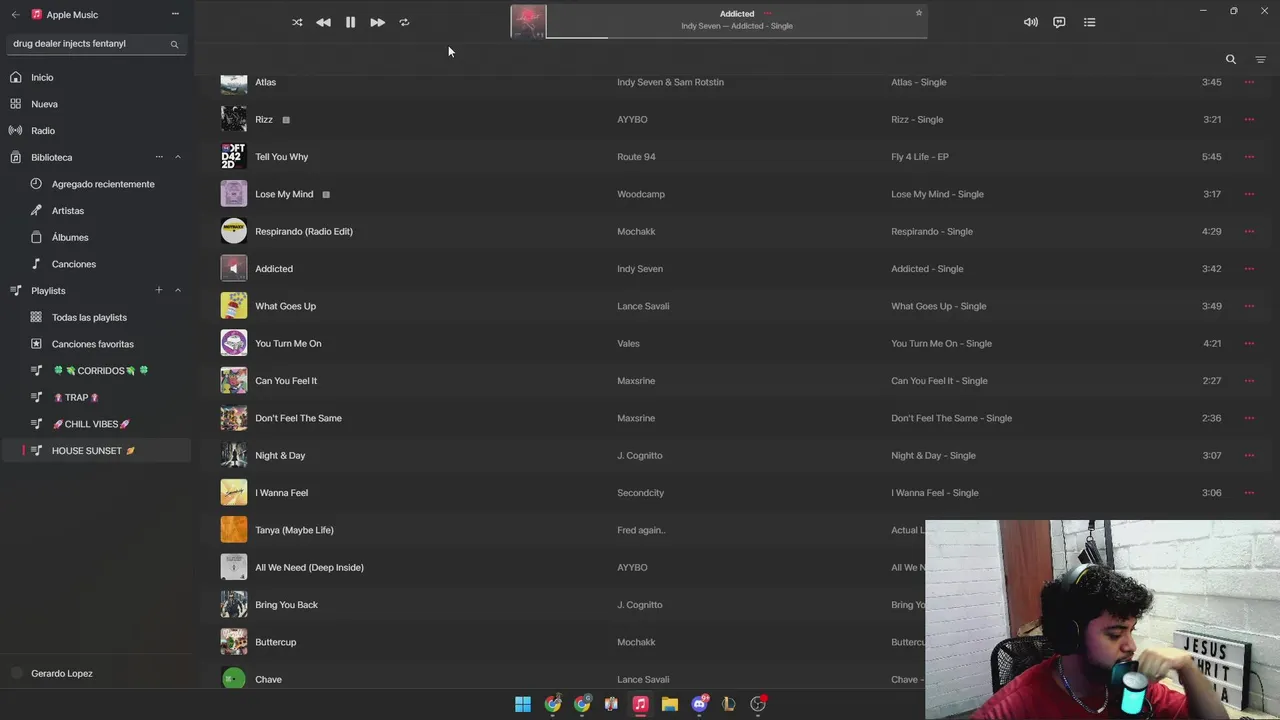The image size is (1280, 720).
Task: Open more options for Addicted row
Action: pyautogui.click(x=1249, y=269)
